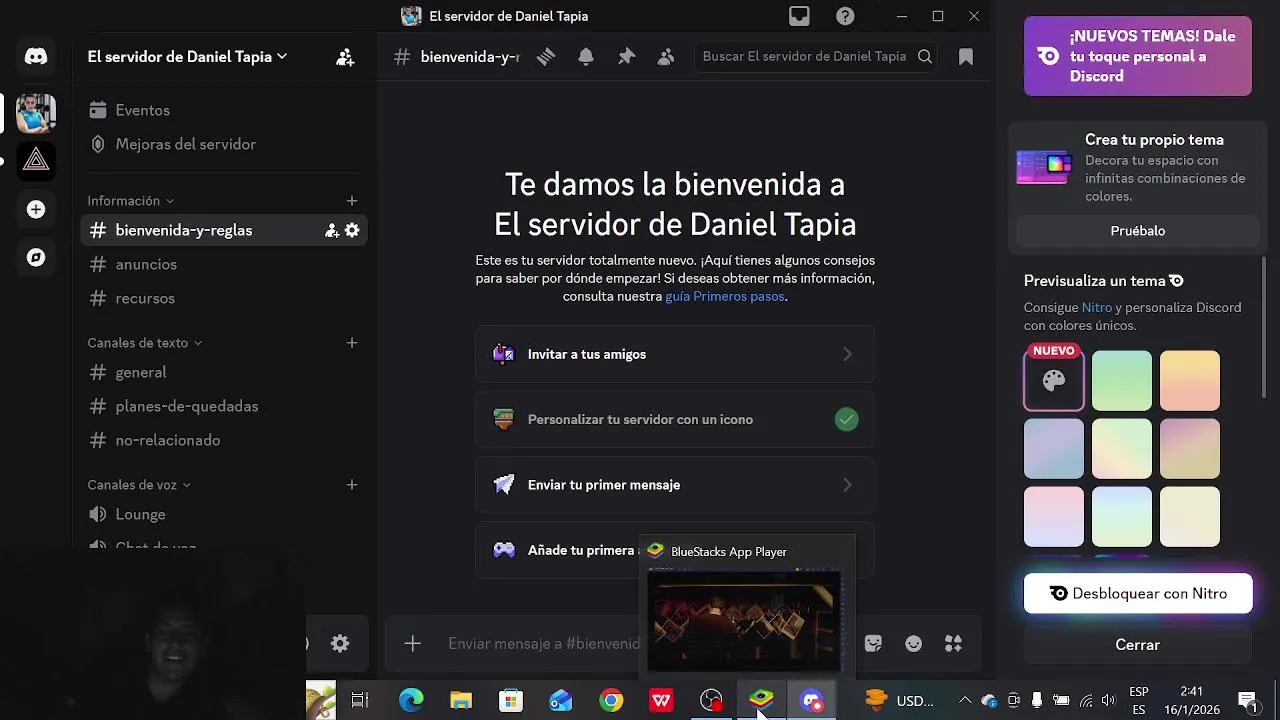
Task: Collapse the Información category
Action: click(131, 201)
